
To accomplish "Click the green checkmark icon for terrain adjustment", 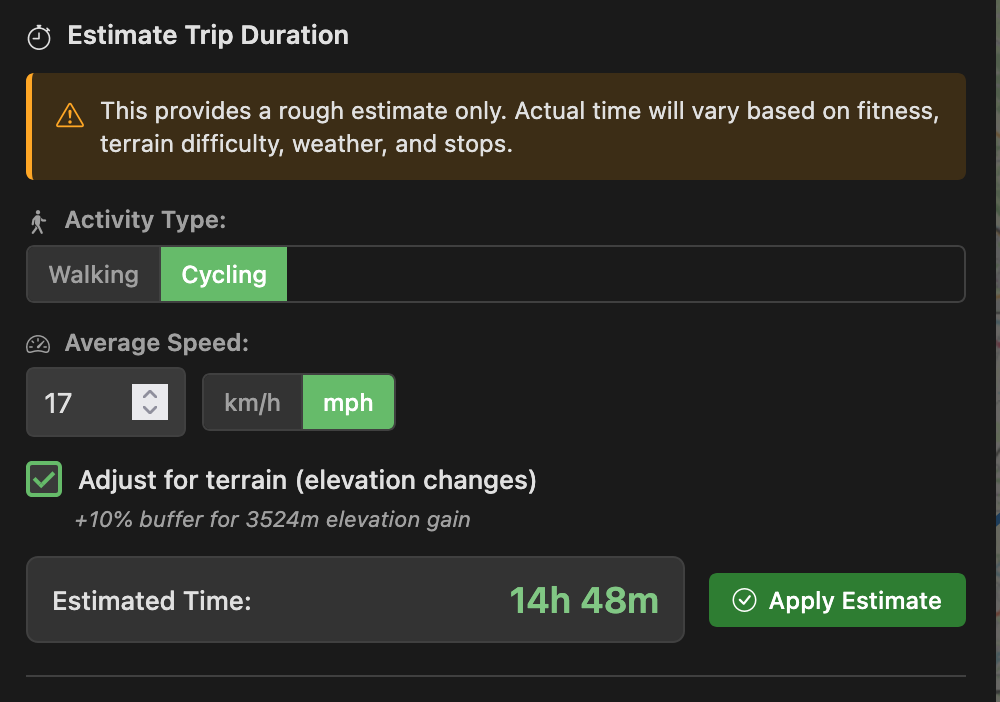I will (44, 479).
